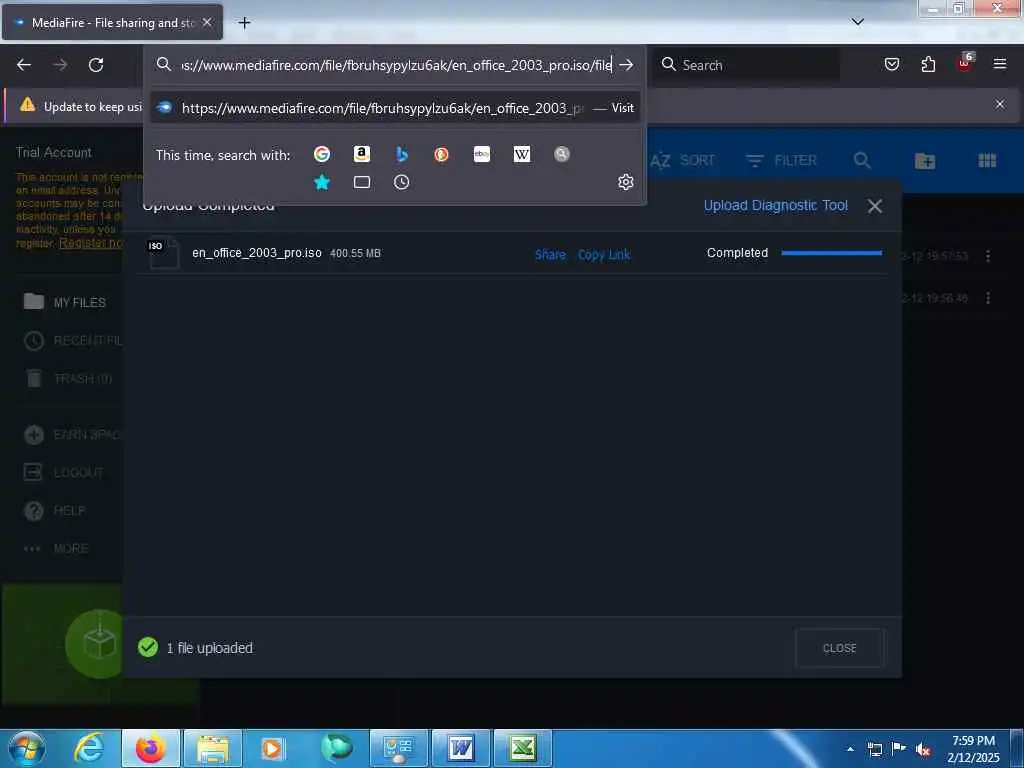Search this time with DuckDuckGo
Screen dimensions: 1024x768
pos(441,154)
